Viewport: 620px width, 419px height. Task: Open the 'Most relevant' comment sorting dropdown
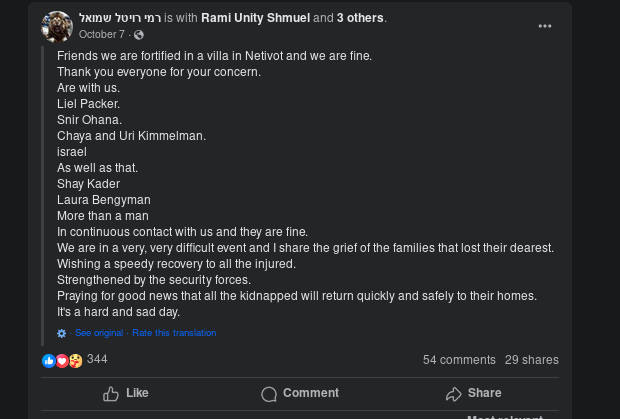pos(505,416)
